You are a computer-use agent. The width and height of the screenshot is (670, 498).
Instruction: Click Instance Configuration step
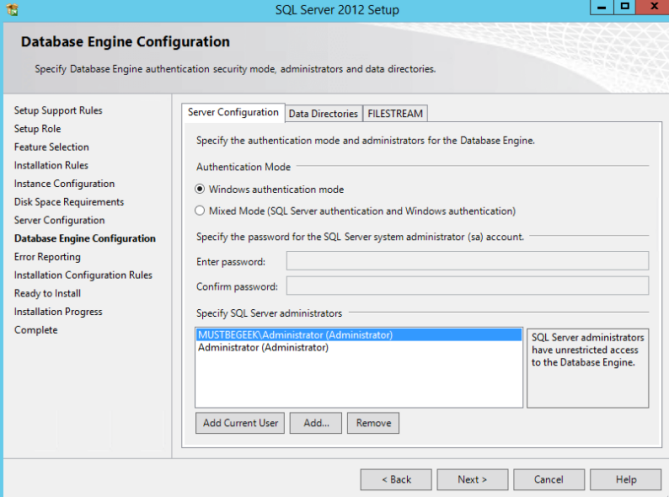click(65, 183)
